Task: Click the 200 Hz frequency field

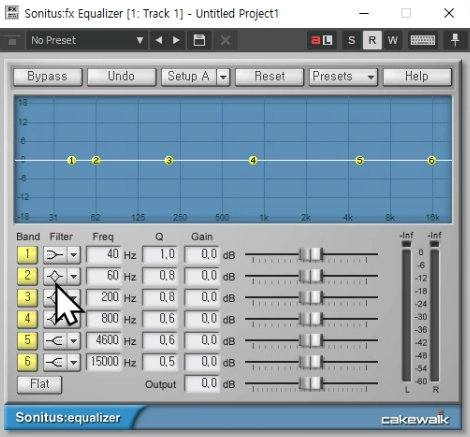Action: click(104, 298)
